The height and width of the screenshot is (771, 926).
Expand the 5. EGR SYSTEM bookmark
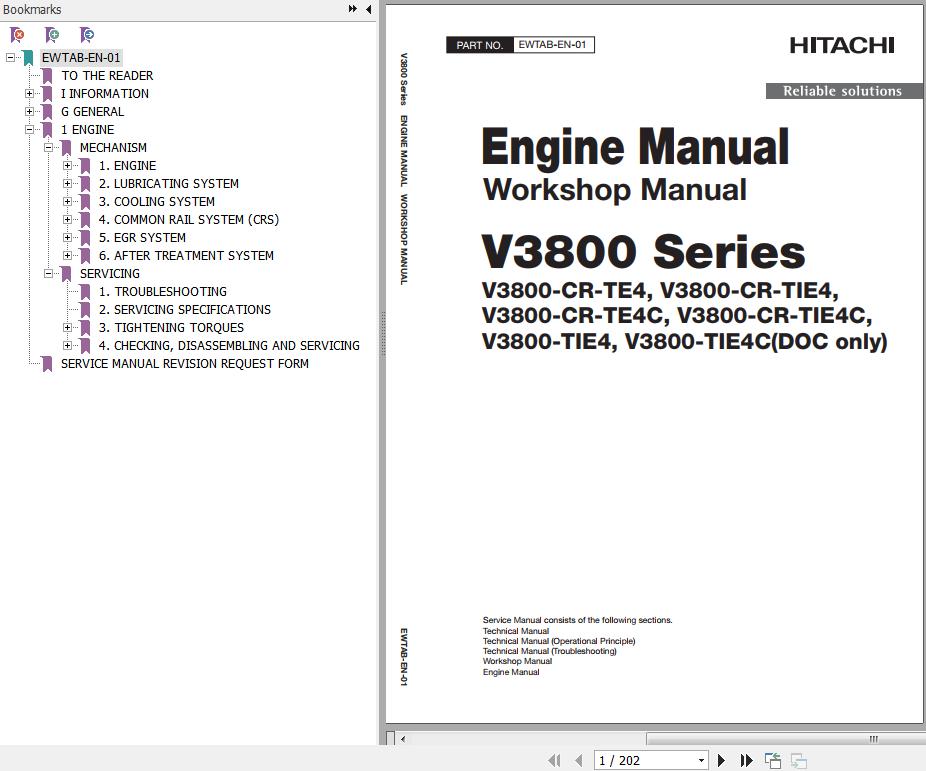tap(67, 237)
